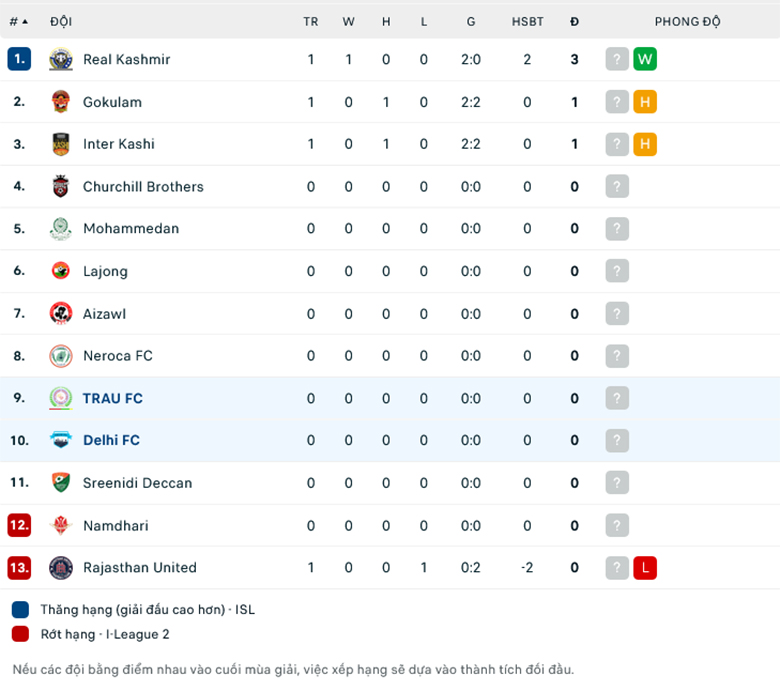Sort standings by the HSBT column
The width and height of the screenshot is (780, 691).
[527, 21]
